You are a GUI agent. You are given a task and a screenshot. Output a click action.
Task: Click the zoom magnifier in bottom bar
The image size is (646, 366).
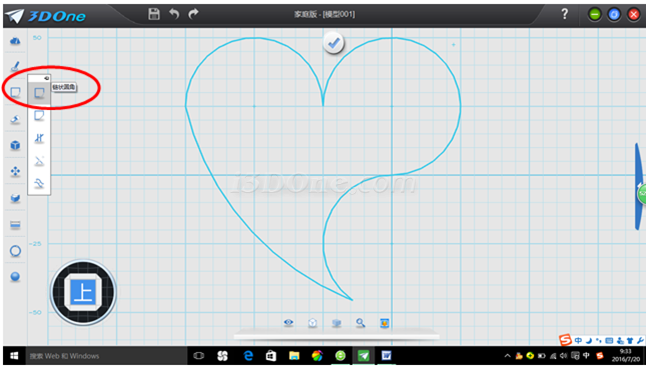click(x=360, y=323)
